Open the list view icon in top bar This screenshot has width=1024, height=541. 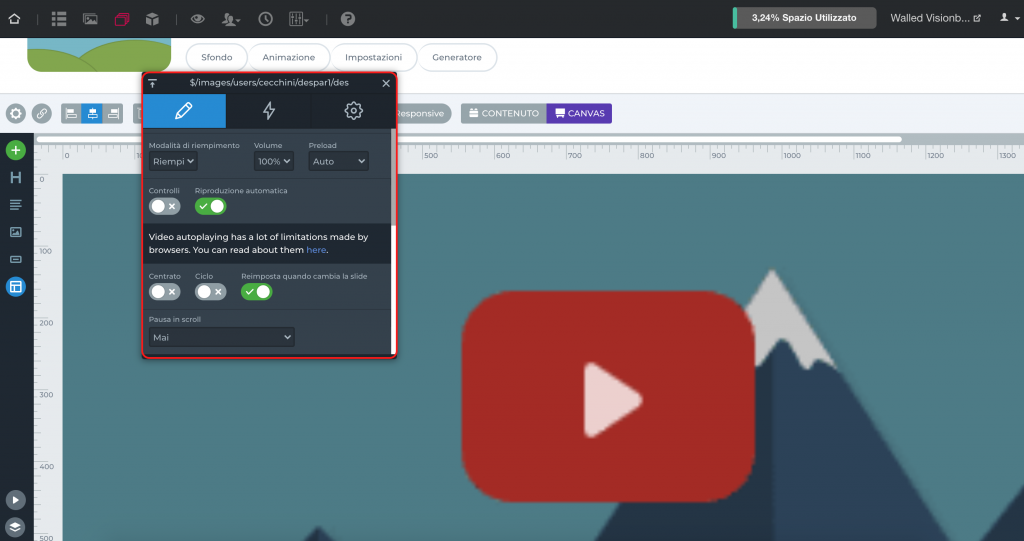click(x=59, y=19)
